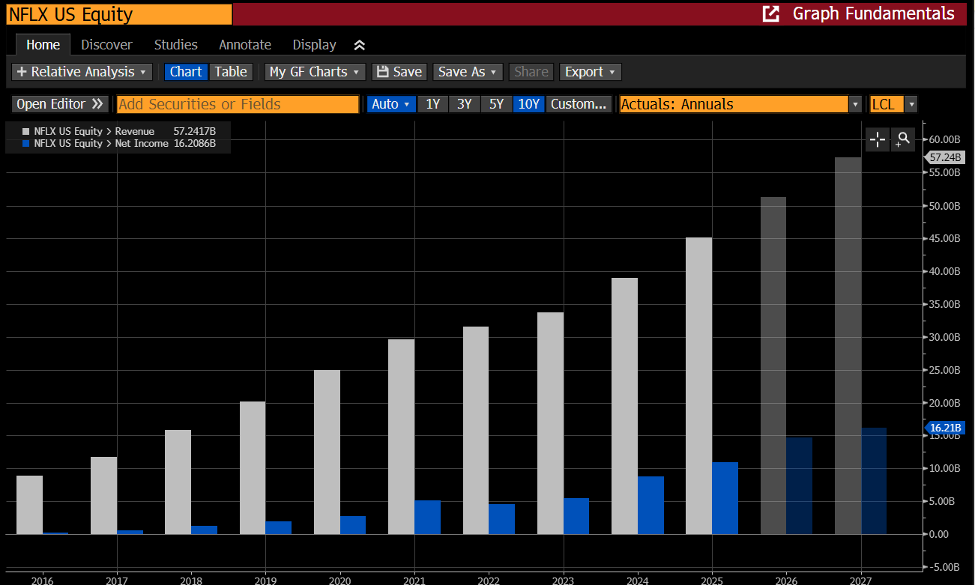Click the Save button with disk icon
977x585 pixels.
coord(400,72)
